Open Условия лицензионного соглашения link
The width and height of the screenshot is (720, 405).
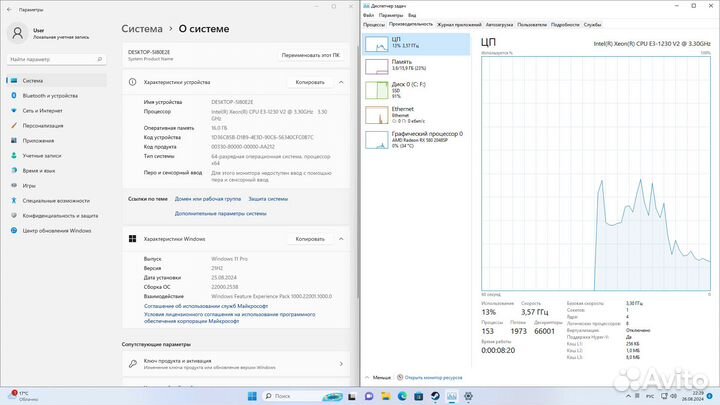tap(230, 318)
